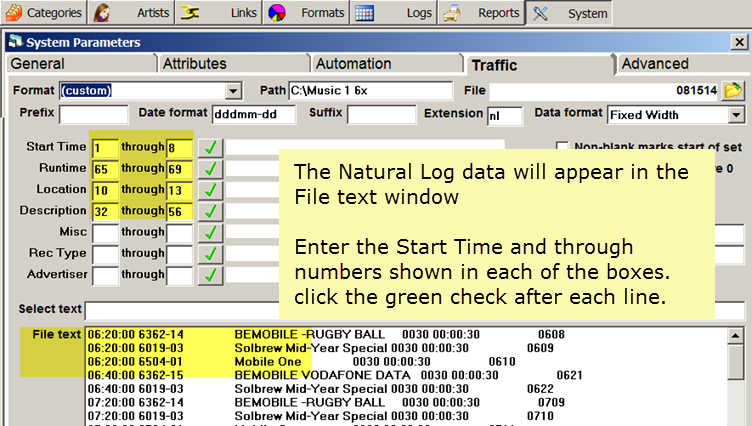Click the Prefix input field
This screenshot has width=752, height=426.
tap(94, 115)
